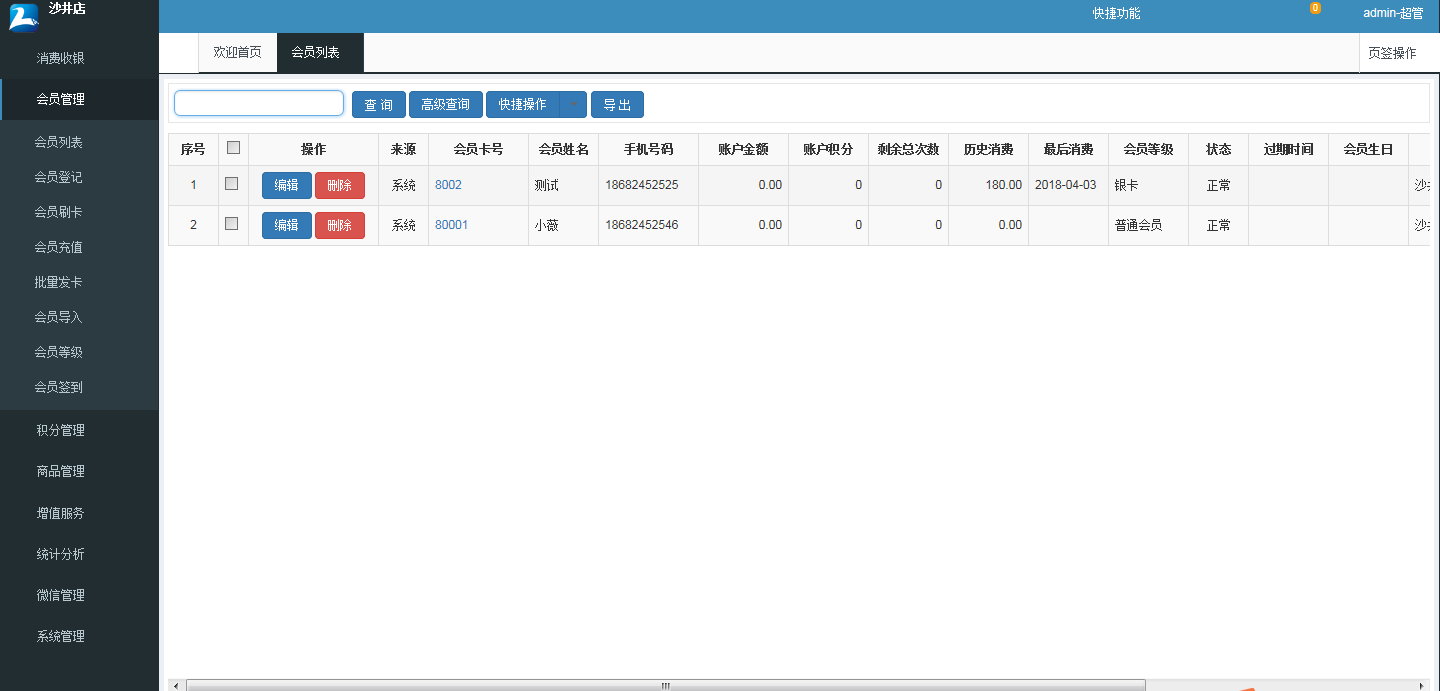Switch to the 欢迎首页 tab
The width and height of the screenshot is (1440, 691).
pyautogui.click(x=237, y=53)
